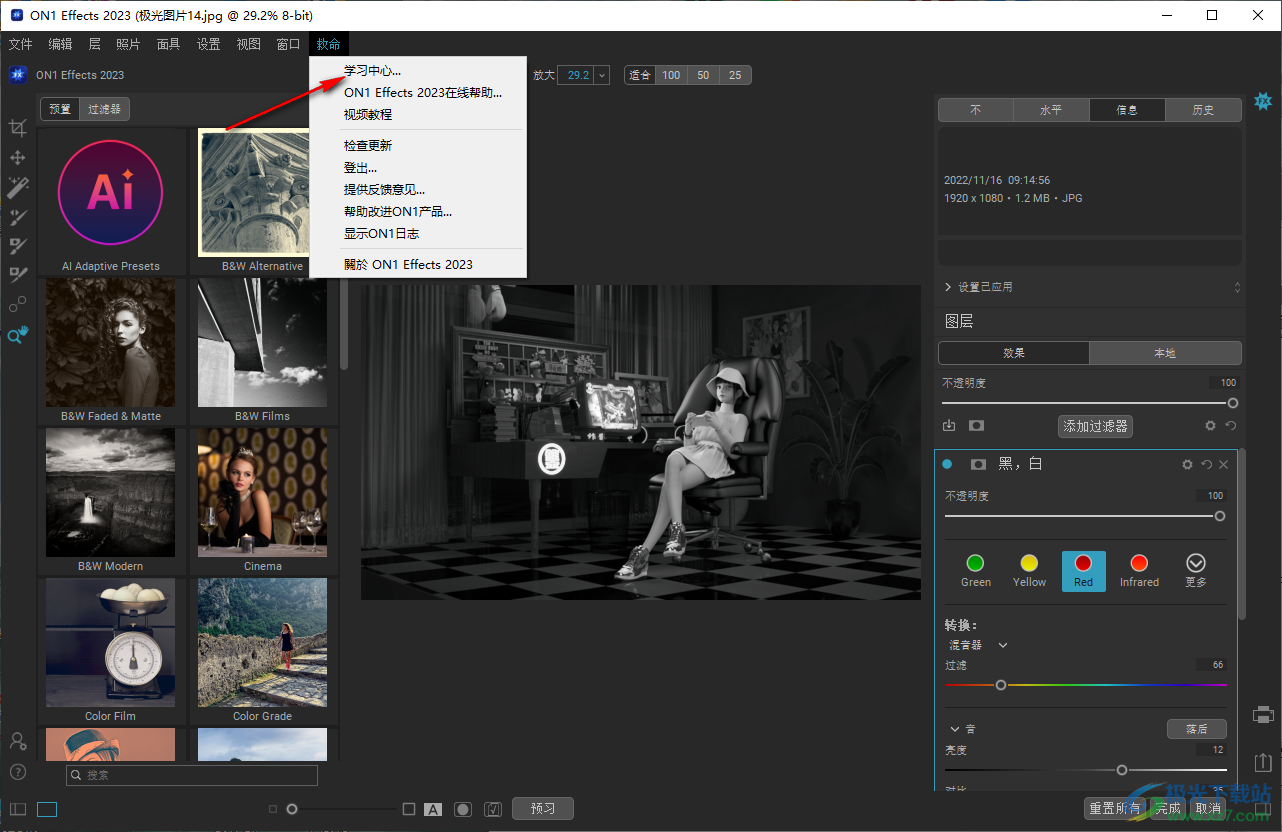Remove the 黑,白 filter with X
Image resolution: width=1282 pixels, height=832 pixels.
coord(1224,464)
